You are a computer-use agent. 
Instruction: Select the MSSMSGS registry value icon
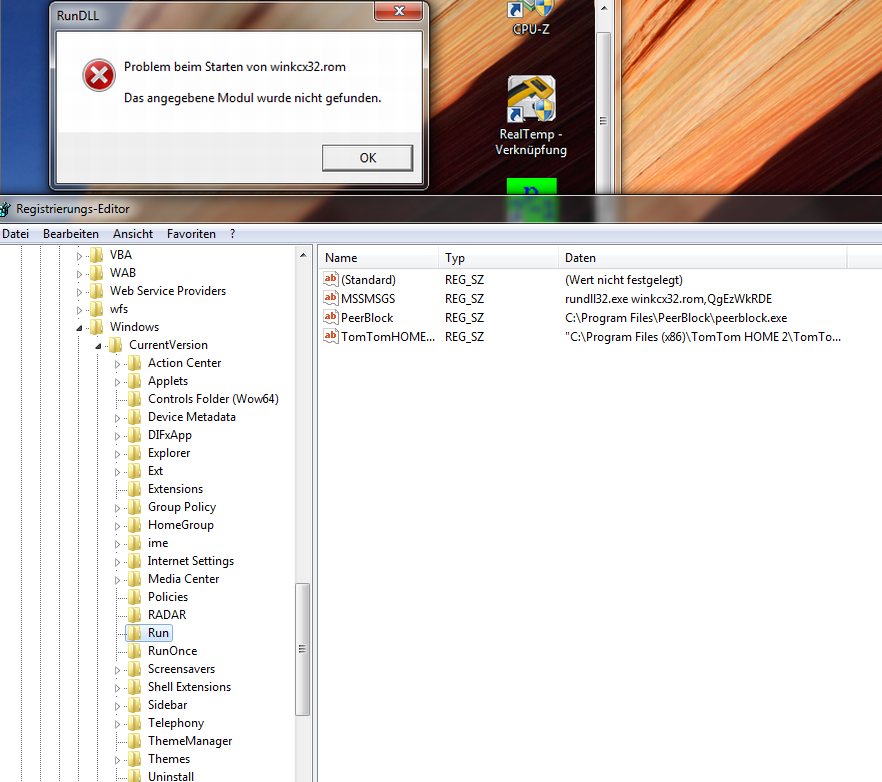(331, 299)
